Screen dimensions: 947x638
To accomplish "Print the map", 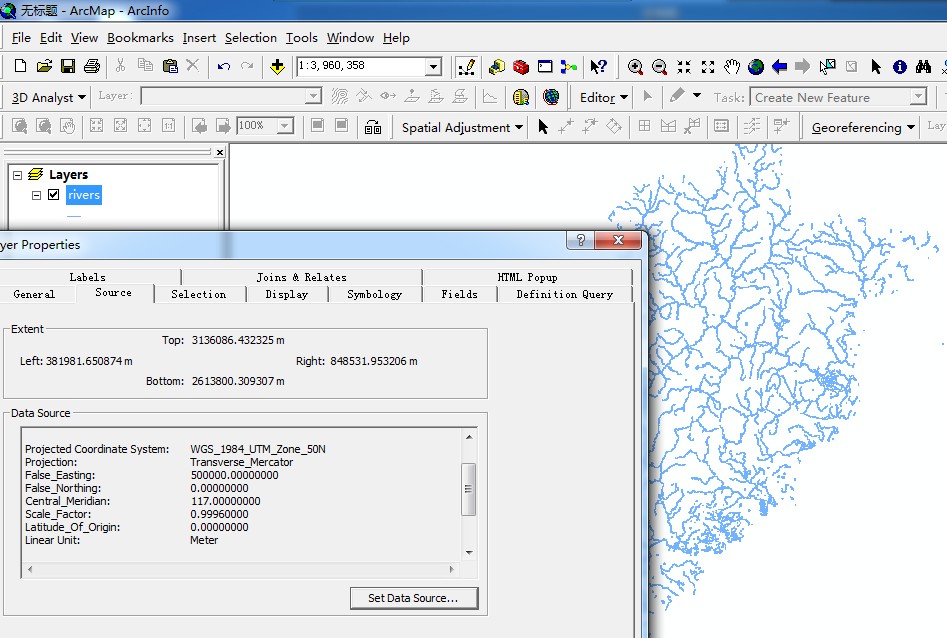I will click(92, 66).
